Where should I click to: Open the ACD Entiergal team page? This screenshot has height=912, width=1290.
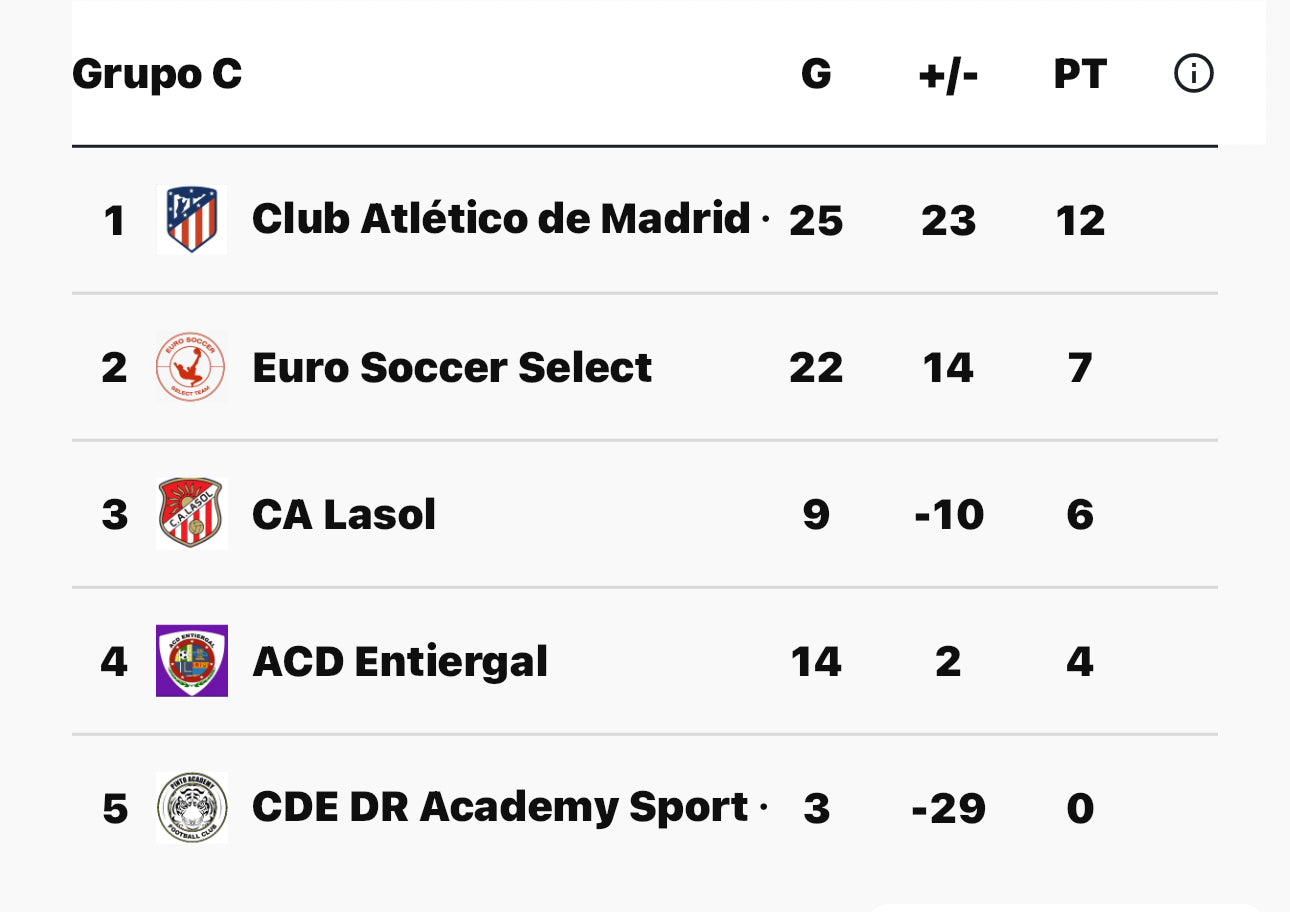tap(400, 661)
